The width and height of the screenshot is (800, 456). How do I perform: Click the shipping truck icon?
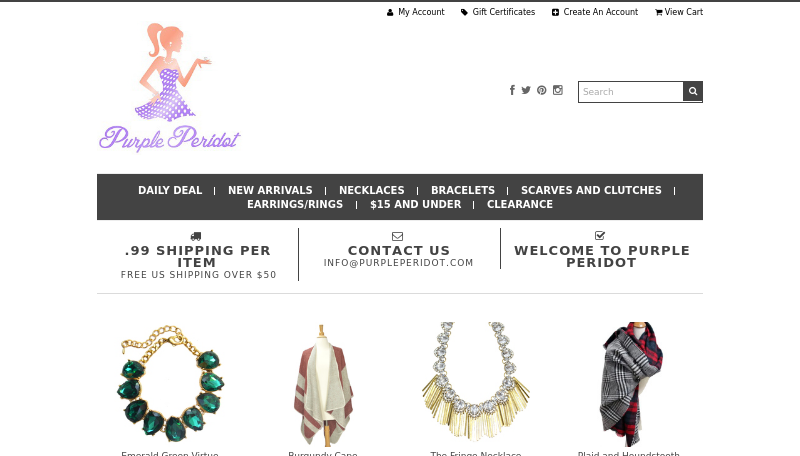coord(196,236)
